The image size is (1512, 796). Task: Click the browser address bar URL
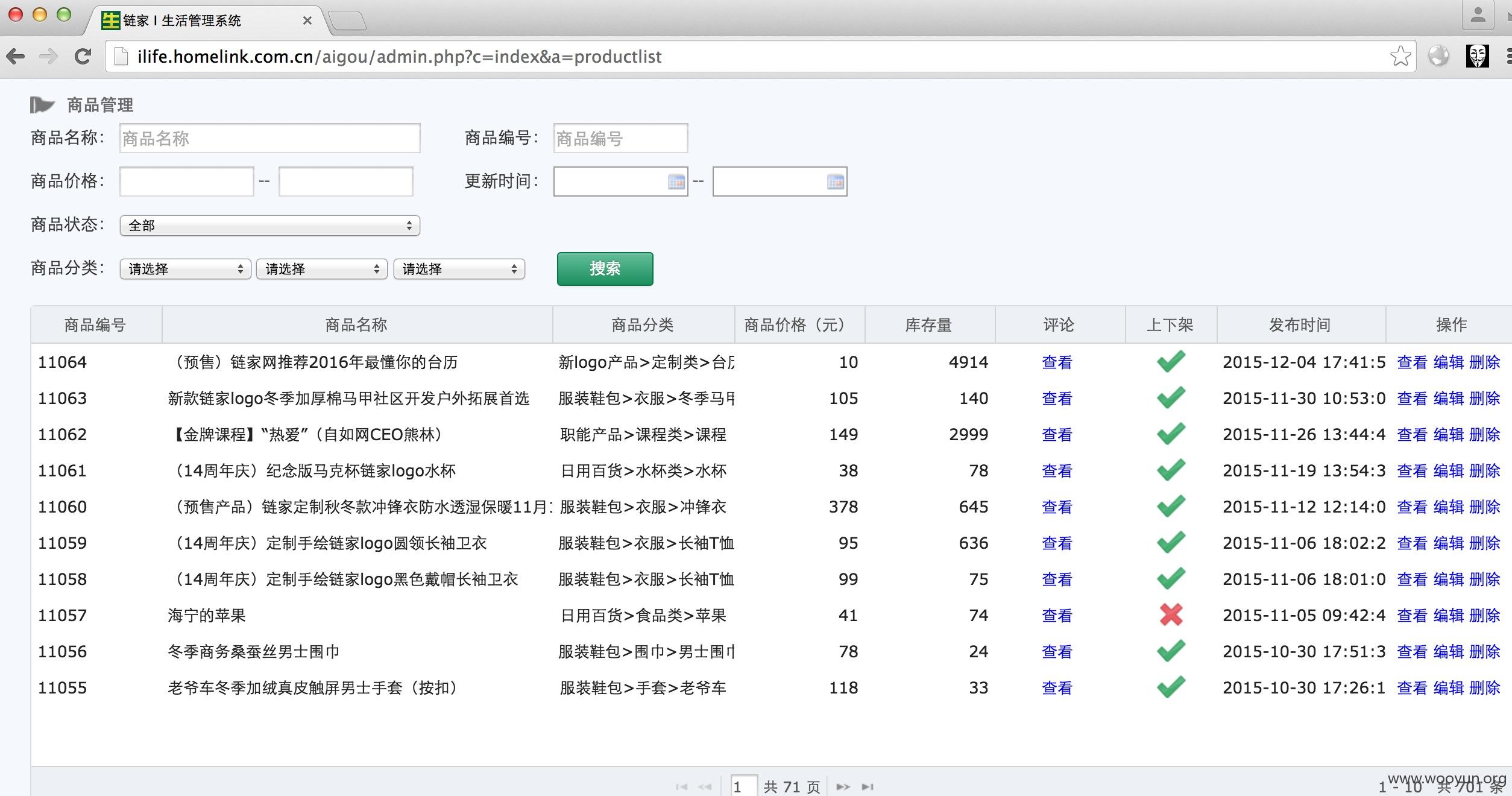[399, 57]
